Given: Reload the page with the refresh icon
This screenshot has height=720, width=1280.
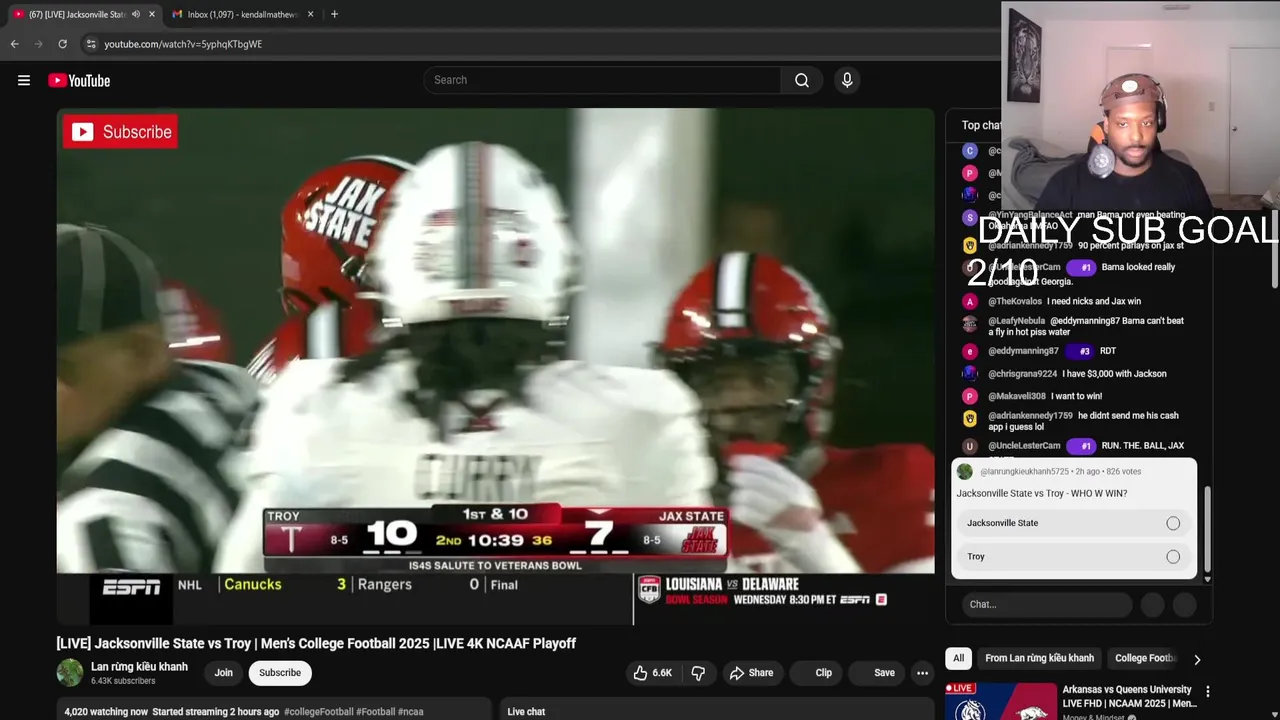Looking at the screenshot, I should tap(62, 44).
